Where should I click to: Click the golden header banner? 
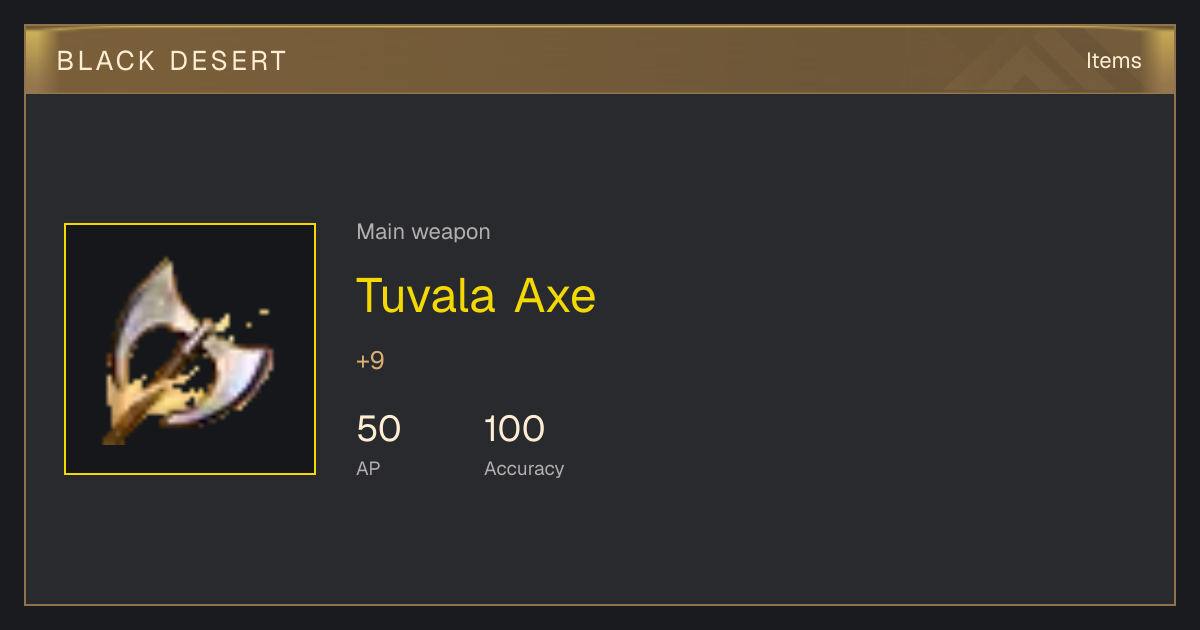pos(600,60)
